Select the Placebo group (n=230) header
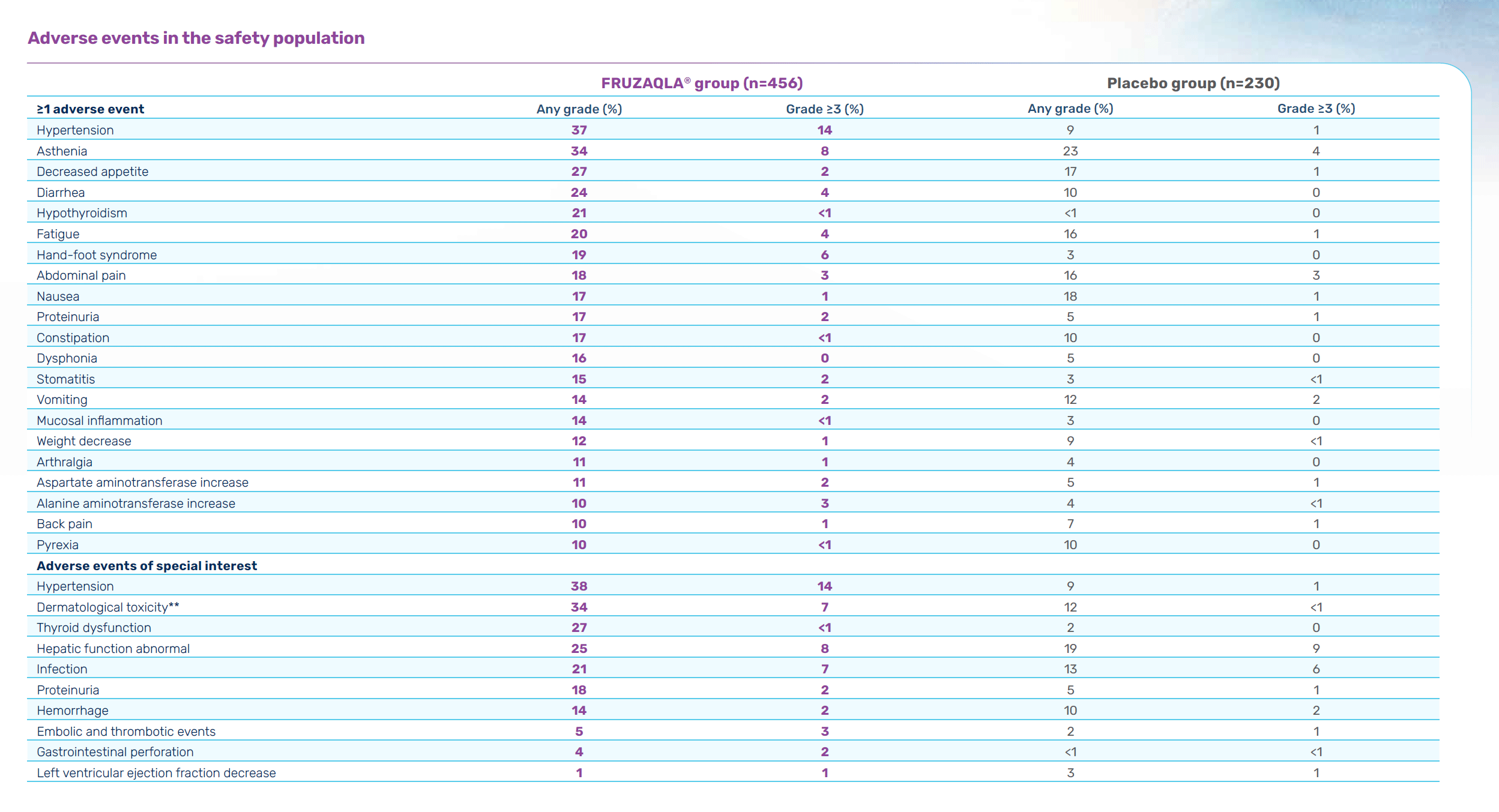1499x812 pixels. coord(1193,83)
